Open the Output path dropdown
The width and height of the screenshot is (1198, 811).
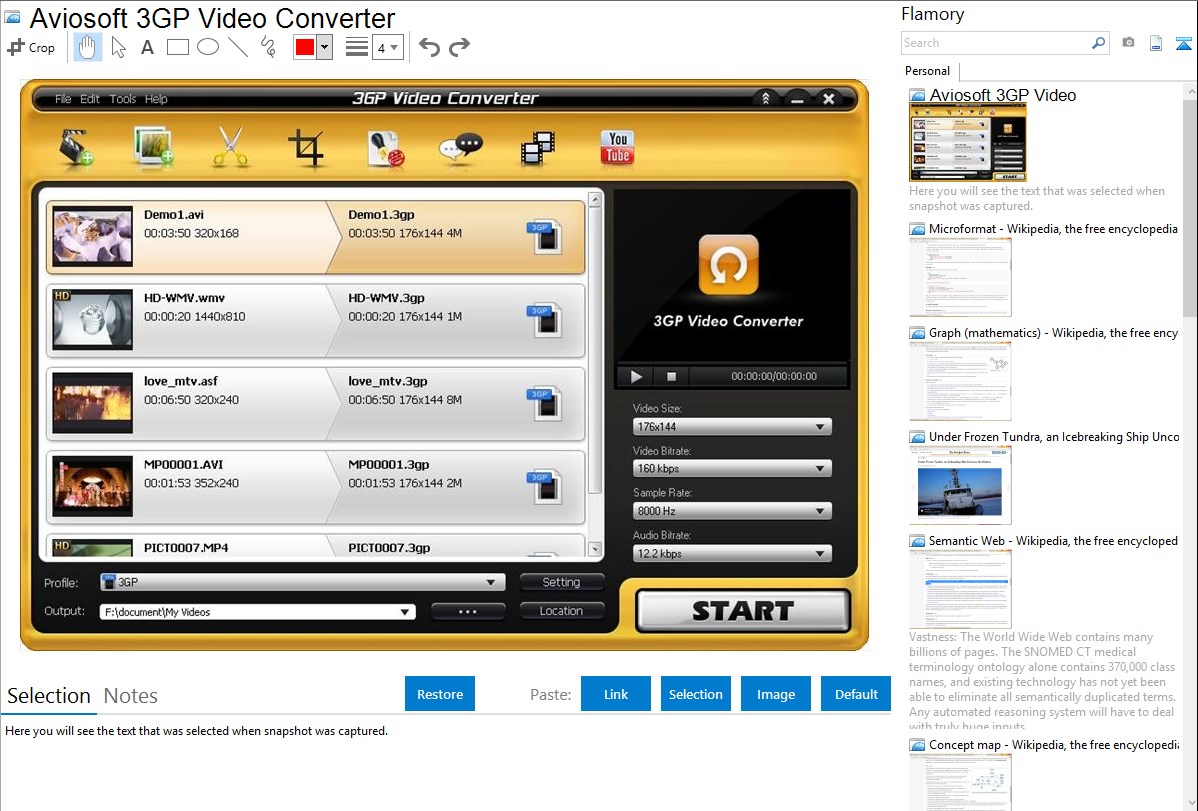tap(257, 611)
